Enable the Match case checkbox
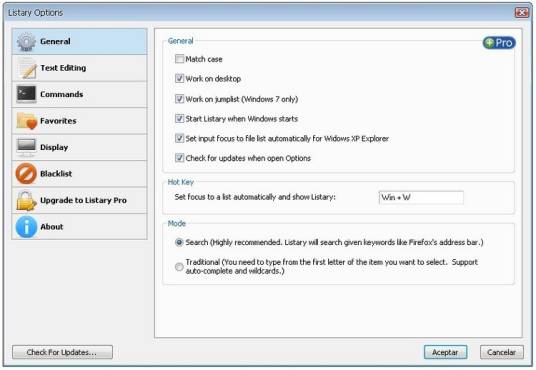 pos(179,59)
